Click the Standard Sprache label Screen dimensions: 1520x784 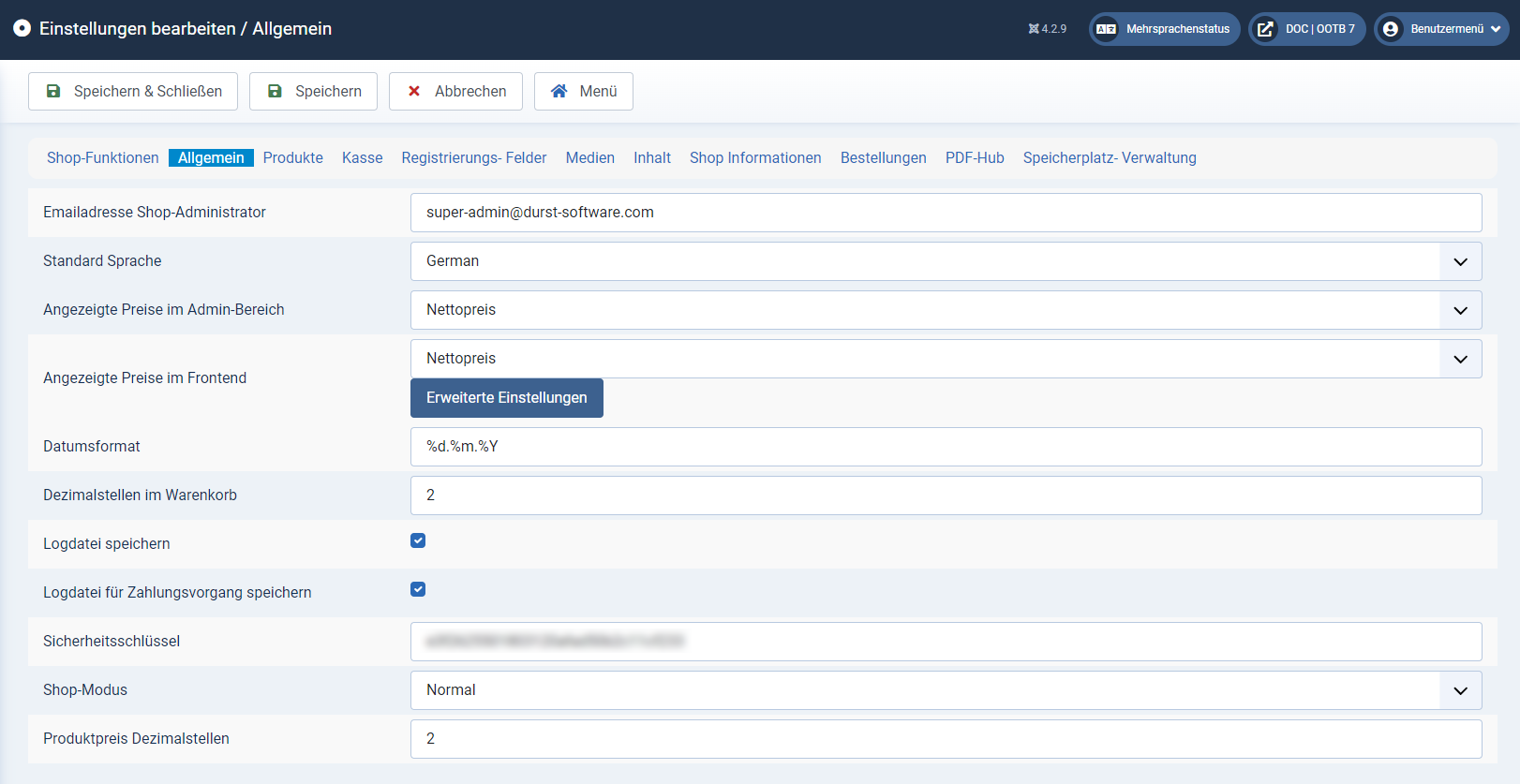point(102,261)
